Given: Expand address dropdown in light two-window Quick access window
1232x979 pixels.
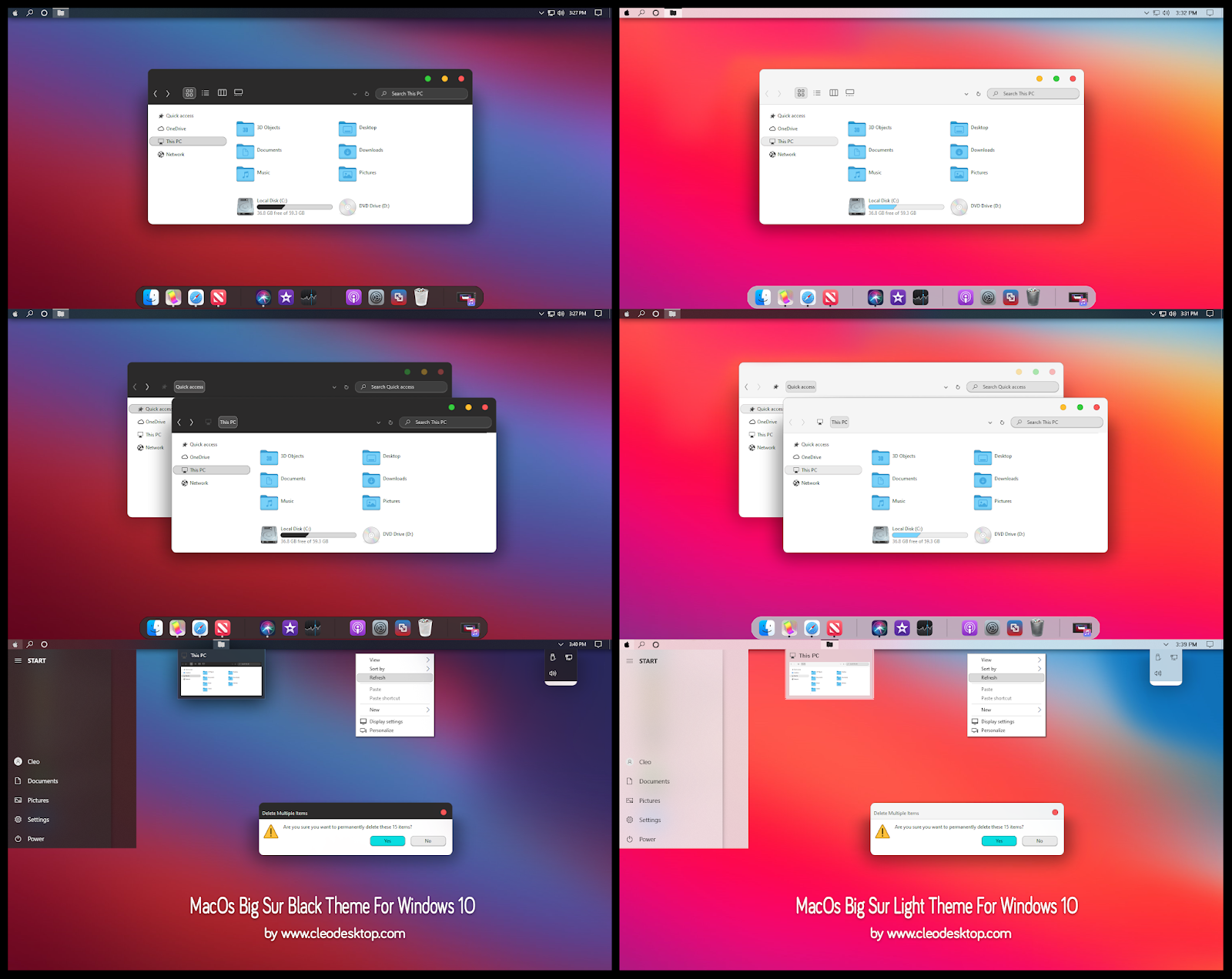Looking at the screenshot, I should click(946, 387).
